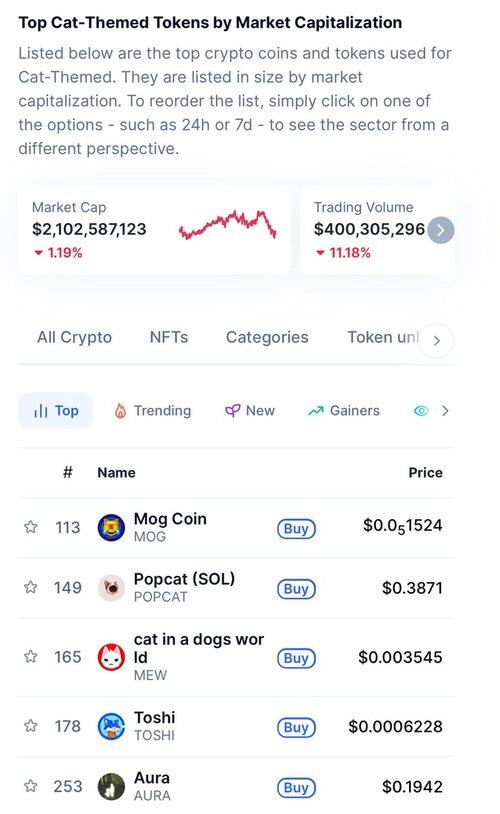Screen dimensions: 500x814
Task: Click the Toshi token logo
Action: pos(111,726)
